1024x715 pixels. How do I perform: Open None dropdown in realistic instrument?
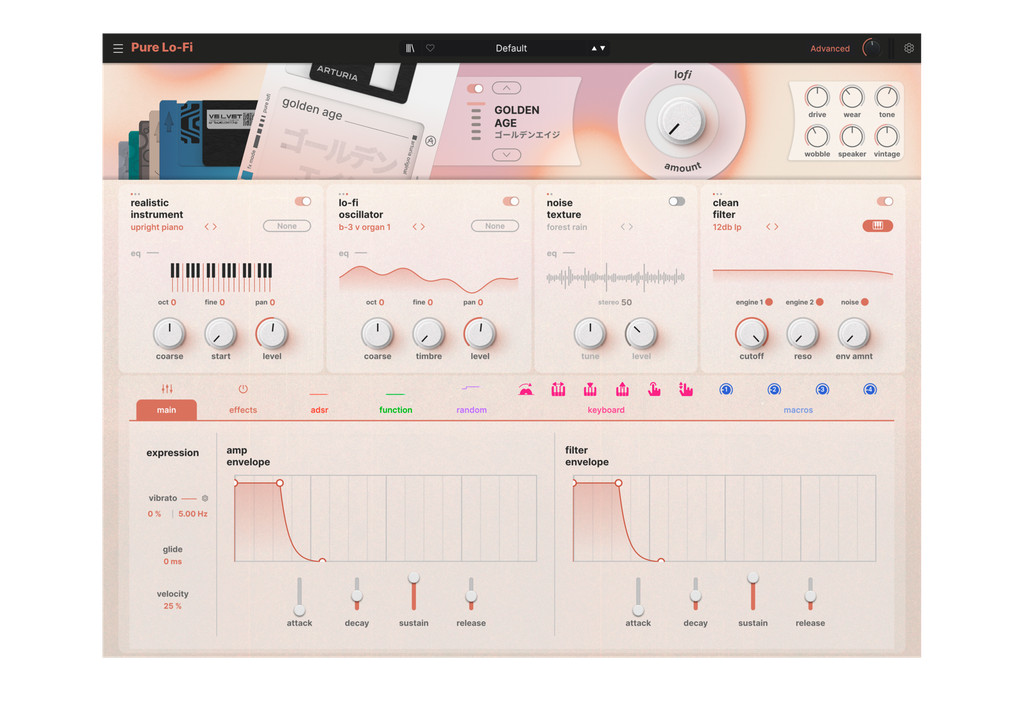(287, 226)
